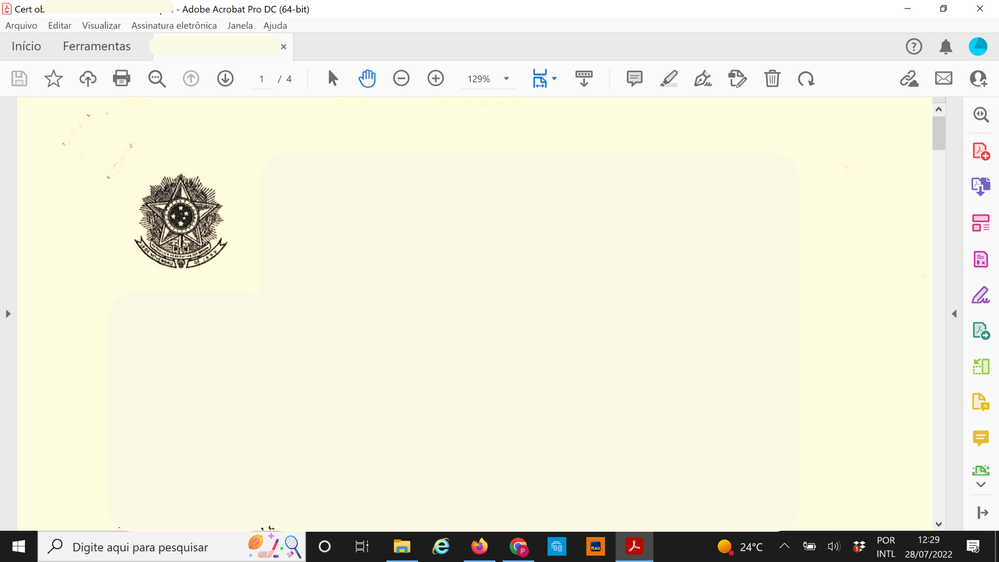Show more tools with the down chevron

point(981,485)
